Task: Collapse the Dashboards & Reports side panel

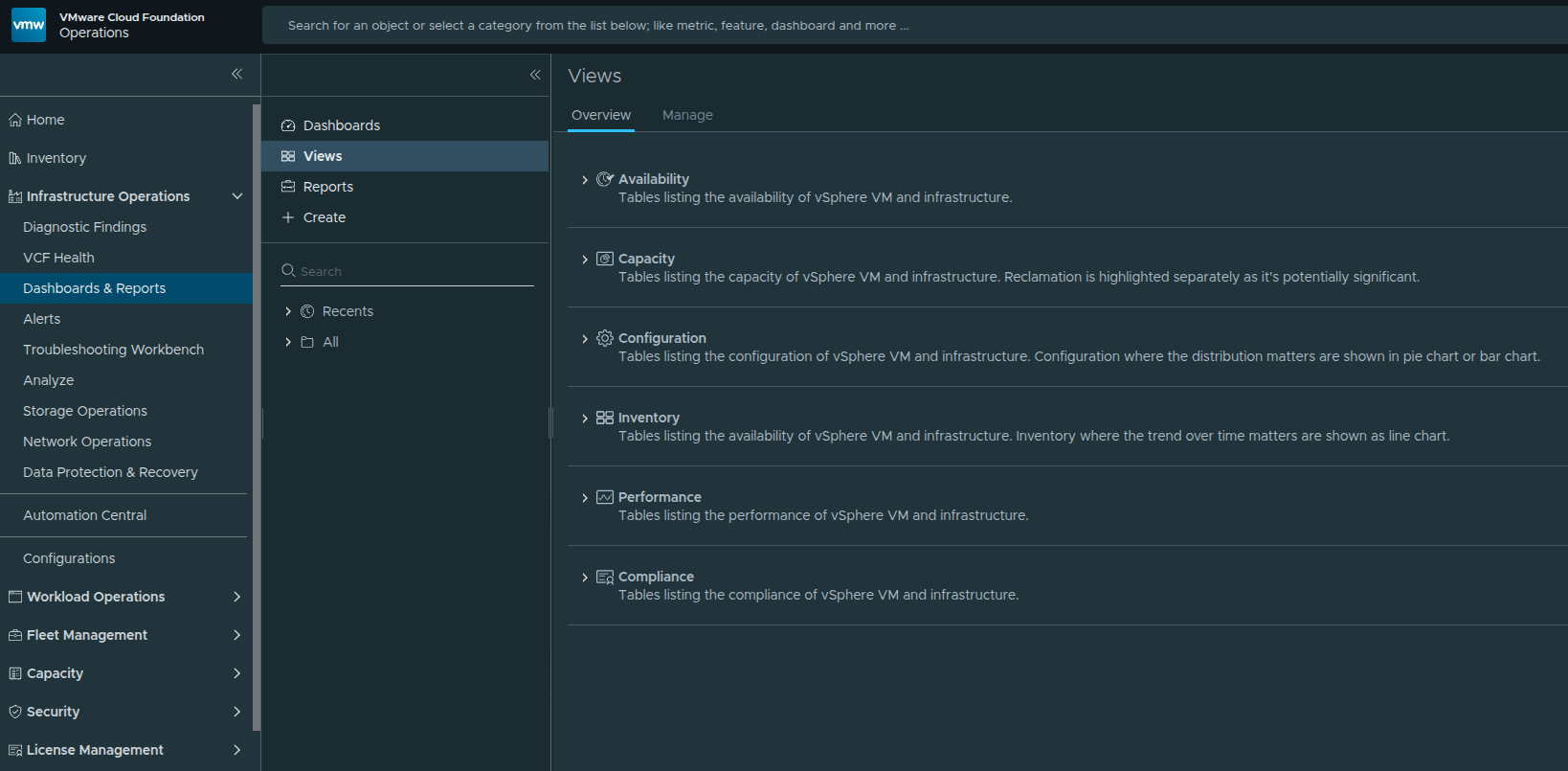Action: [535, 75]
